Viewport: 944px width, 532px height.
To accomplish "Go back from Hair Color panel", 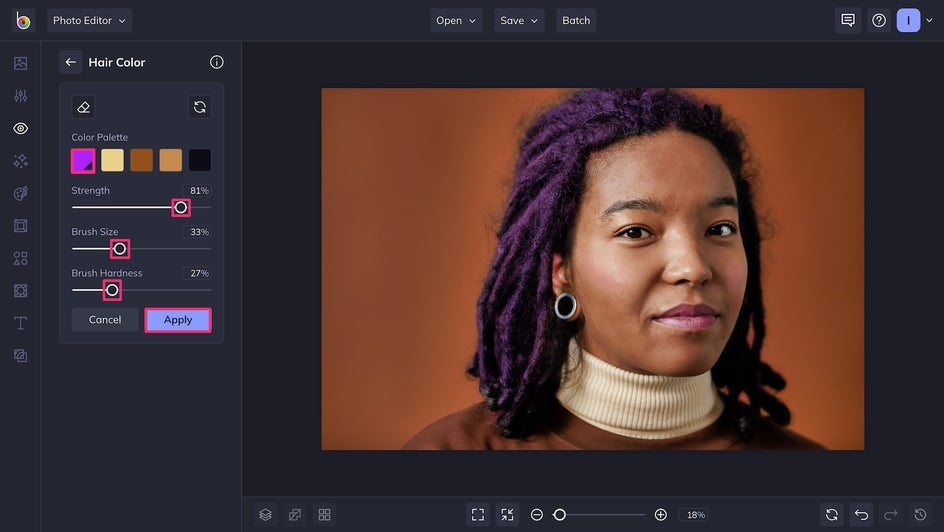I will tap(70, 62).
